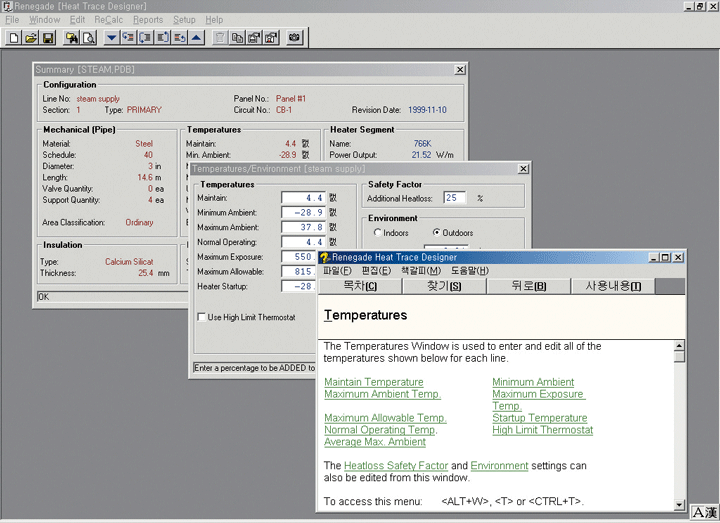The width and height of the screenshot is (720, 523).
Task: Open the 책갈피(M) menu in the help window
Action: pos(421,271)
